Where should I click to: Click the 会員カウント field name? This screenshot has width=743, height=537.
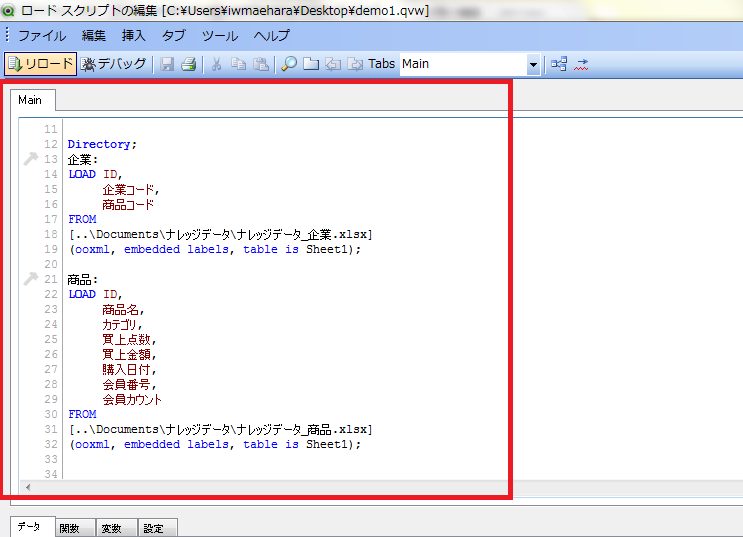coord(132,400)
